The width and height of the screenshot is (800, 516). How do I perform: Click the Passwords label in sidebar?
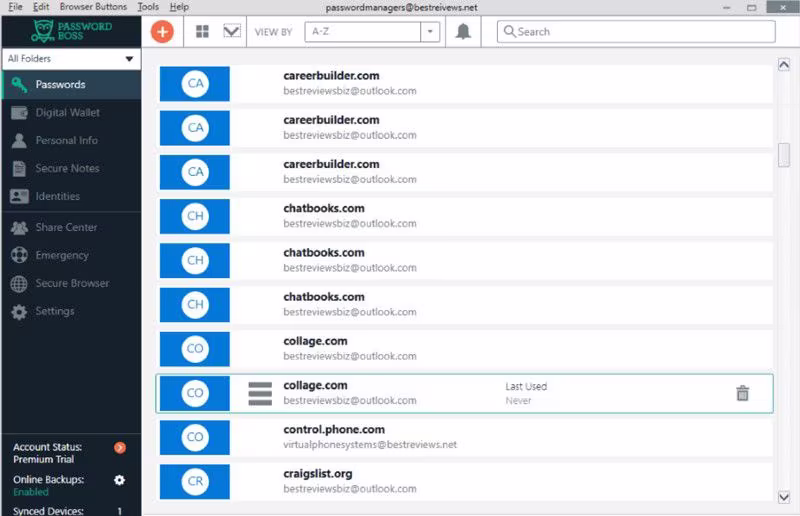click(60, 85)
